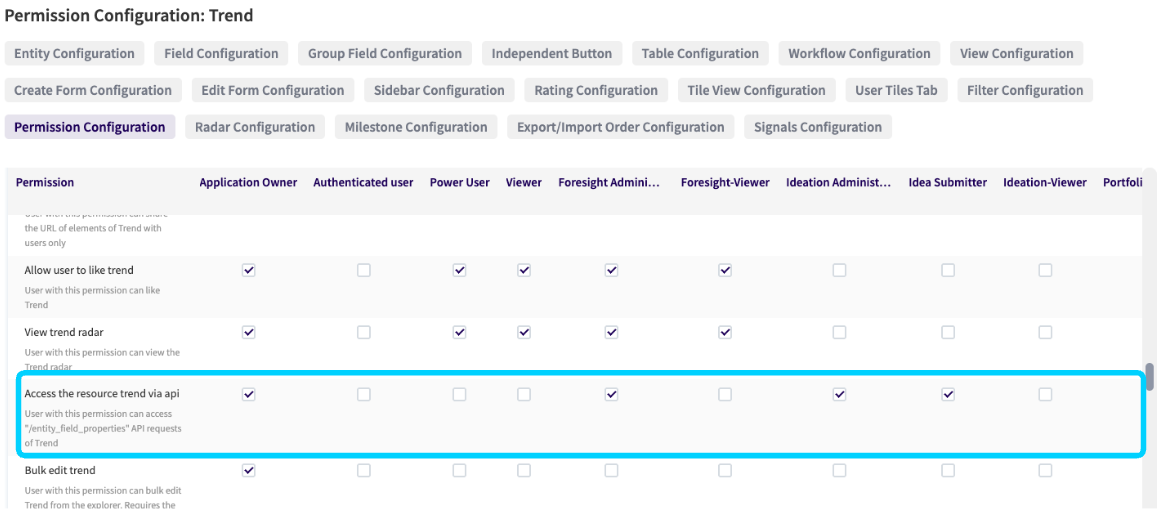Enable 'Bulk edit trend' for Power User
The height and width of the screenshot is (511, 1160).
[x=460, y=470]
